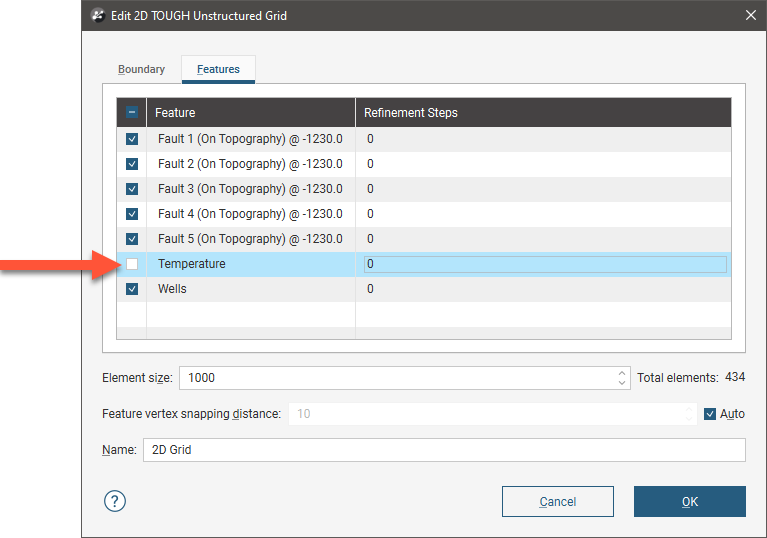Edit Temperature refinement steps field
Image resolution: width=767 pixels, height=538 pixels.
545,264
